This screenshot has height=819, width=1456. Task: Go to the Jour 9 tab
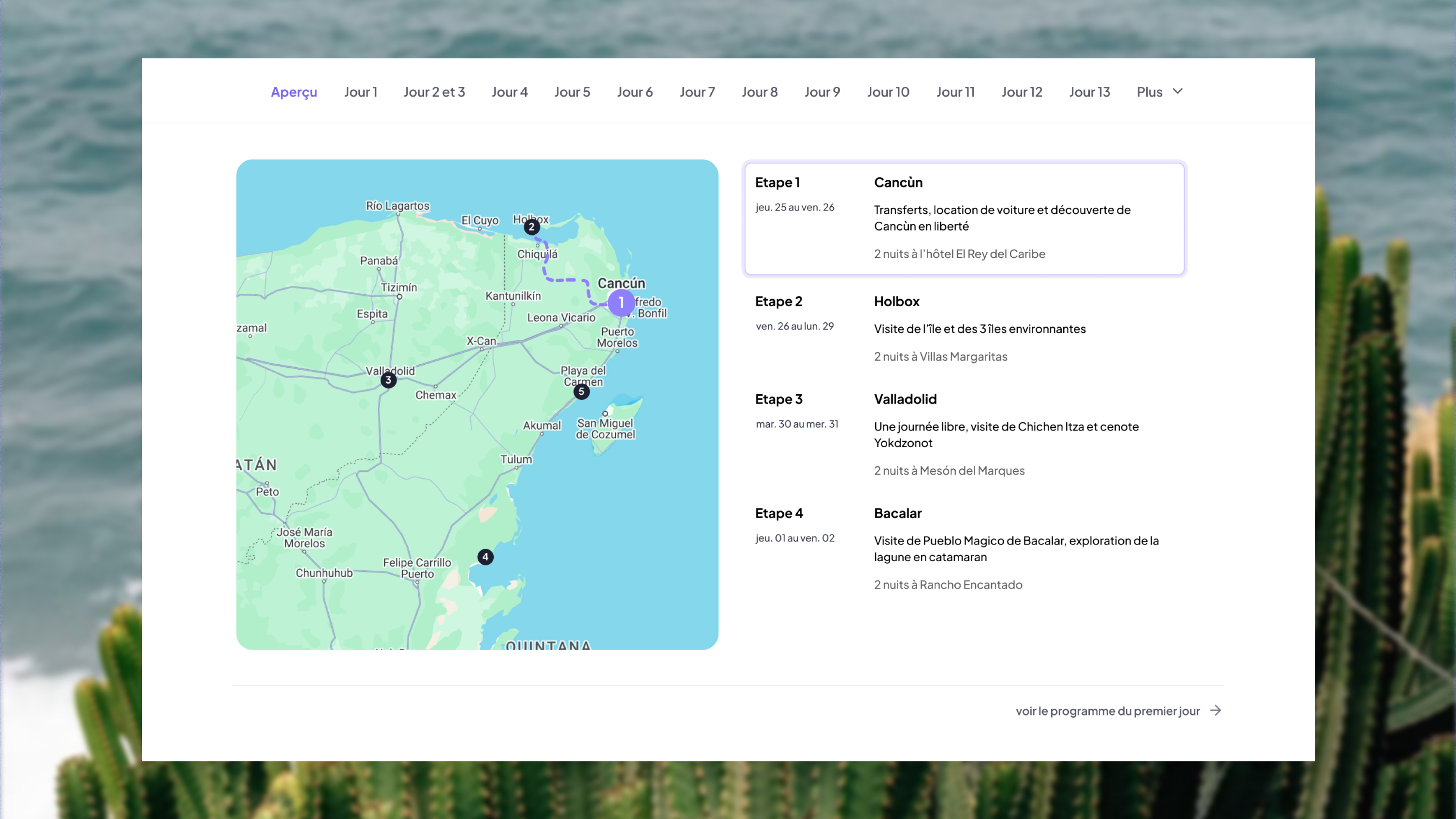(822, 91)
